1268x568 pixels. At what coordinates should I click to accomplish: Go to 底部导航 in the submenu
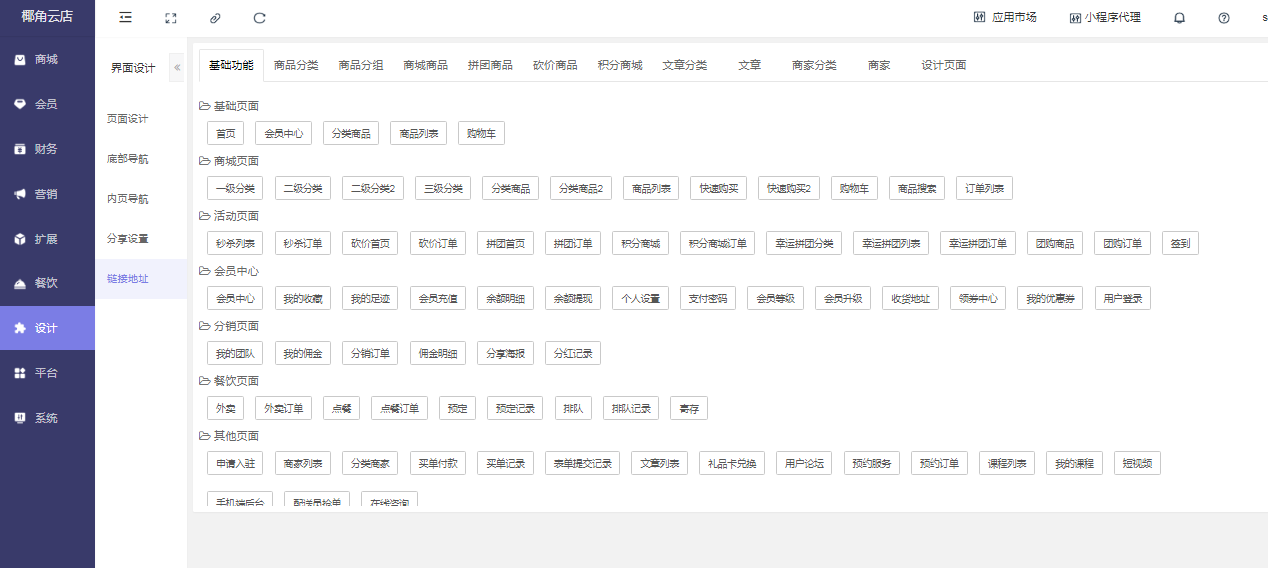click(x=127, y=159)
